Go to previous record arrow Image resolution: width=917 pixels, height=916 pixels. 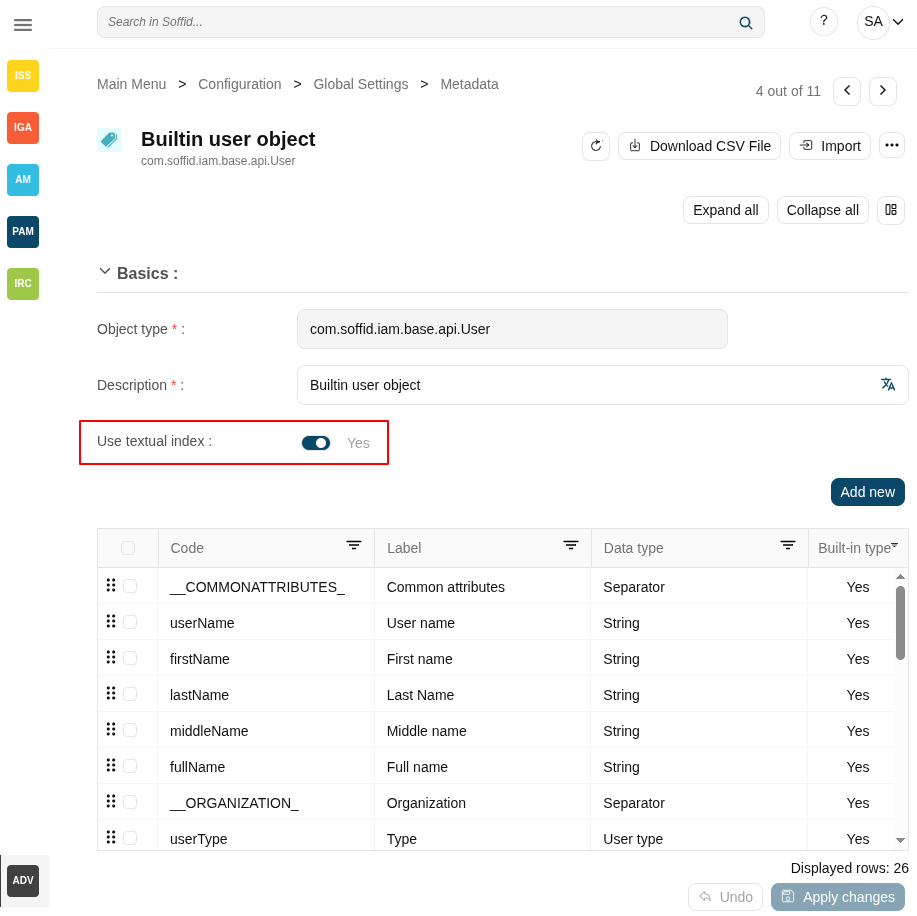coord(846,91)
